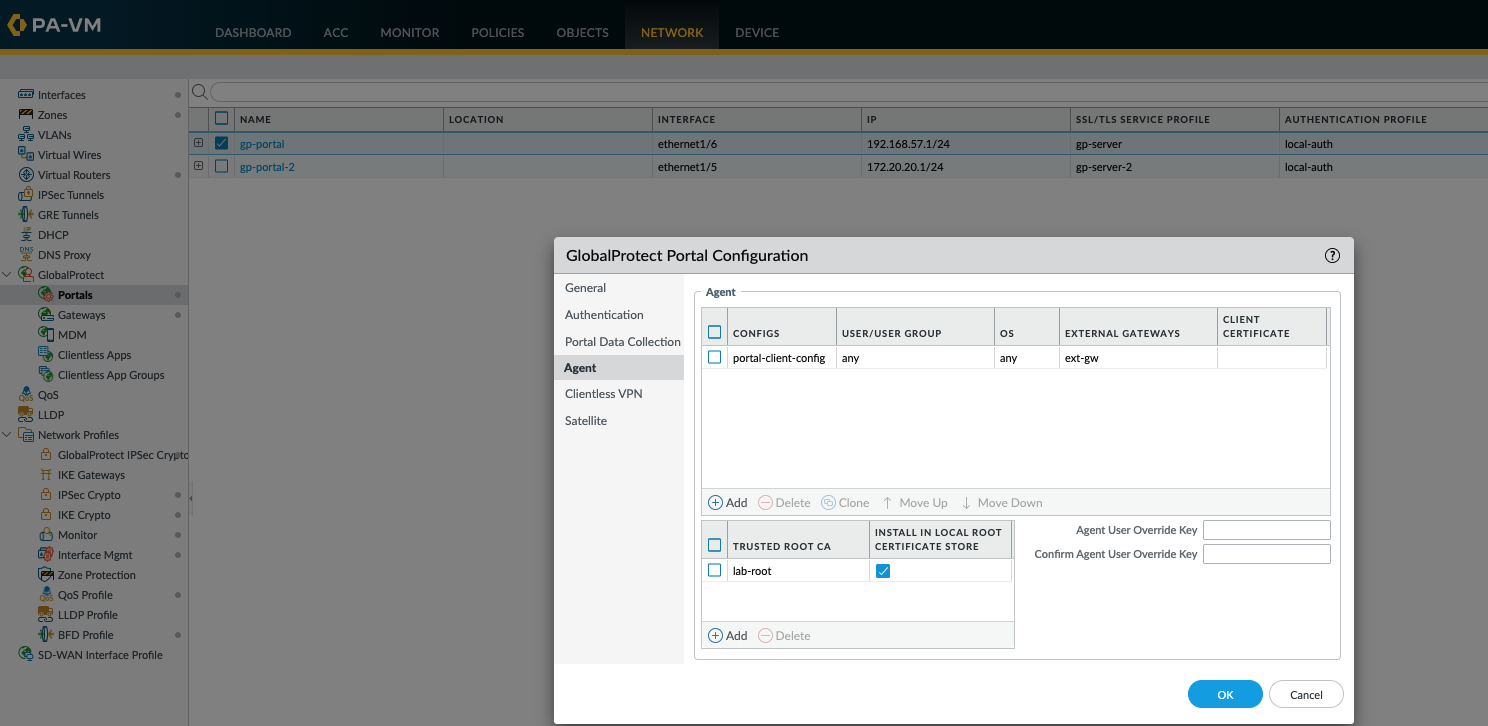
Task: Open the Interfaces page from the sidebar
Action: [x=60, y=94]
